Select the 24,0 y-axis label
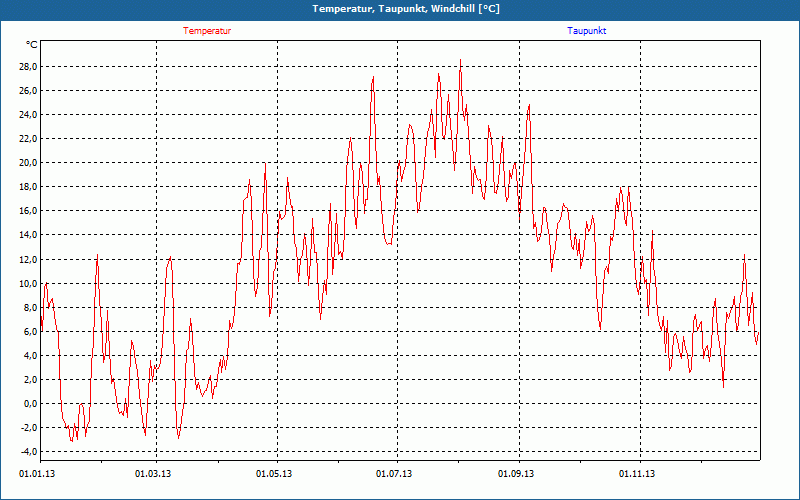Viewport: 800px width, 500px height. (x=28, y=115)
